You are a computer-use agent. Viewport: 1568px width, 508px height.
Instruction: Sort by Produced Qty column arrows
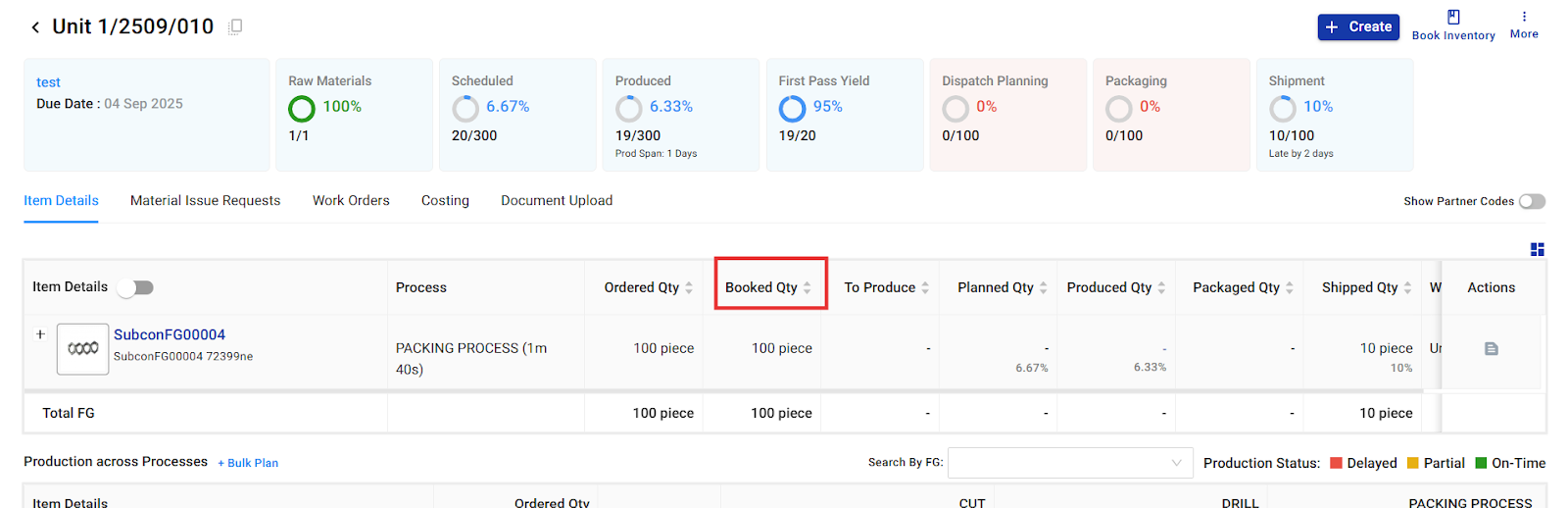coord(1161,287)
